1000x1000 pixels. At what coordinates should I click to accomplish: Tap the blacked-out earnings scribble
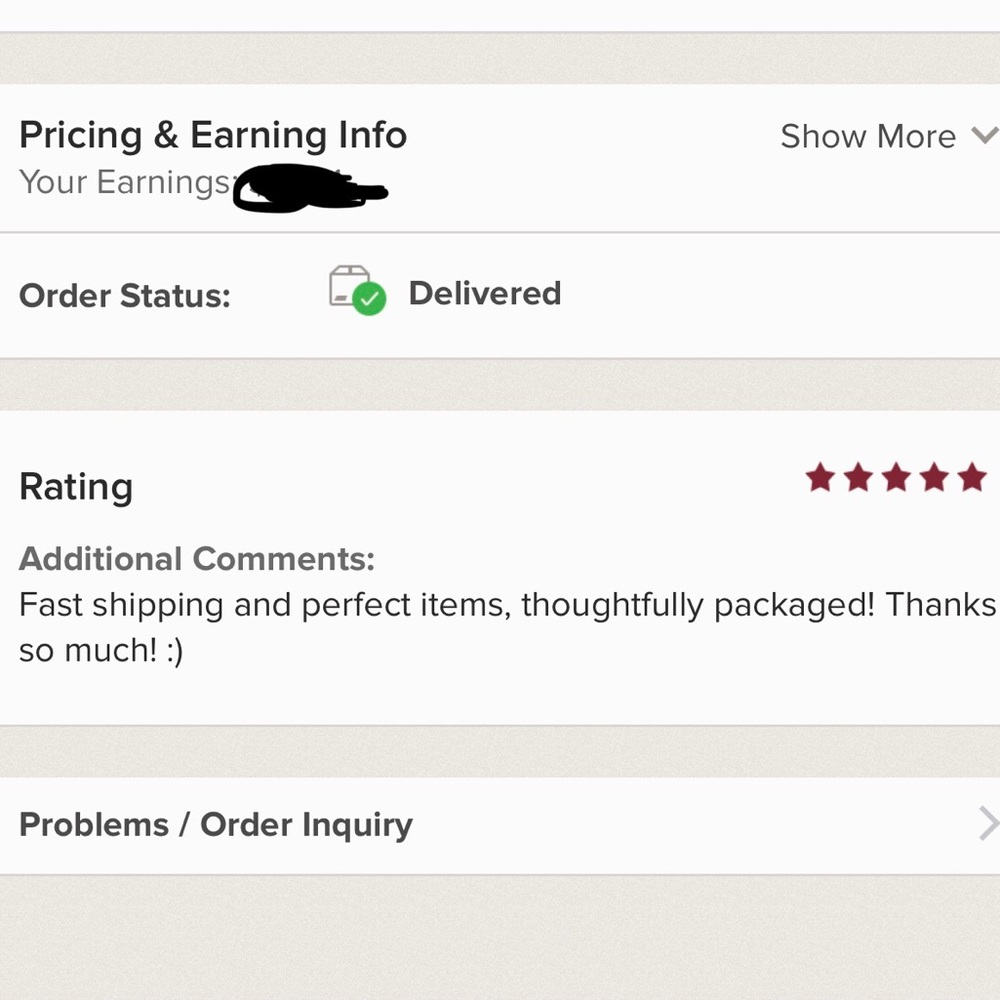[306, 190]
